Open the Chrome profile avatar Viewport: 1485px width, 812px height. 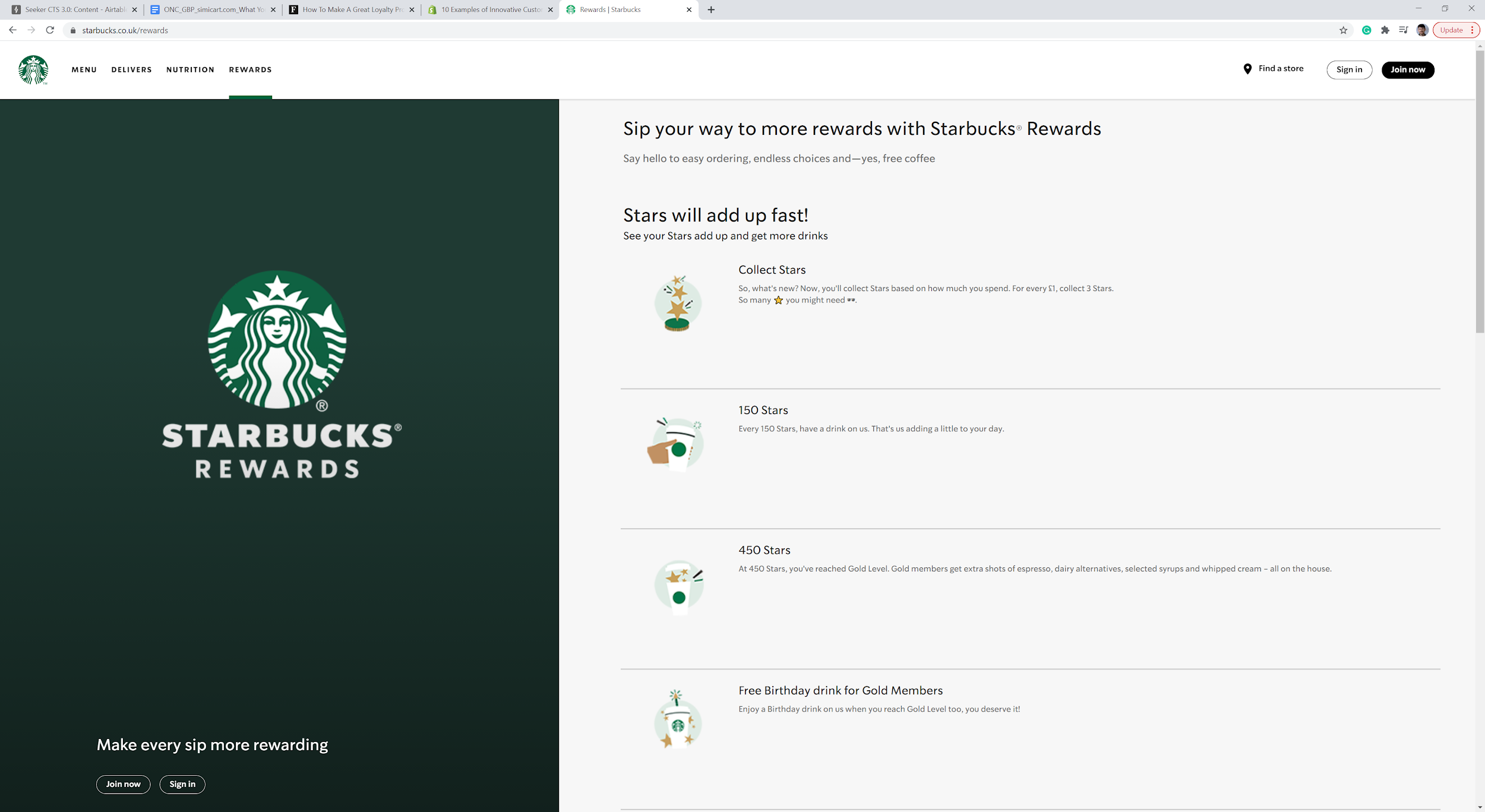[1422, 30]
